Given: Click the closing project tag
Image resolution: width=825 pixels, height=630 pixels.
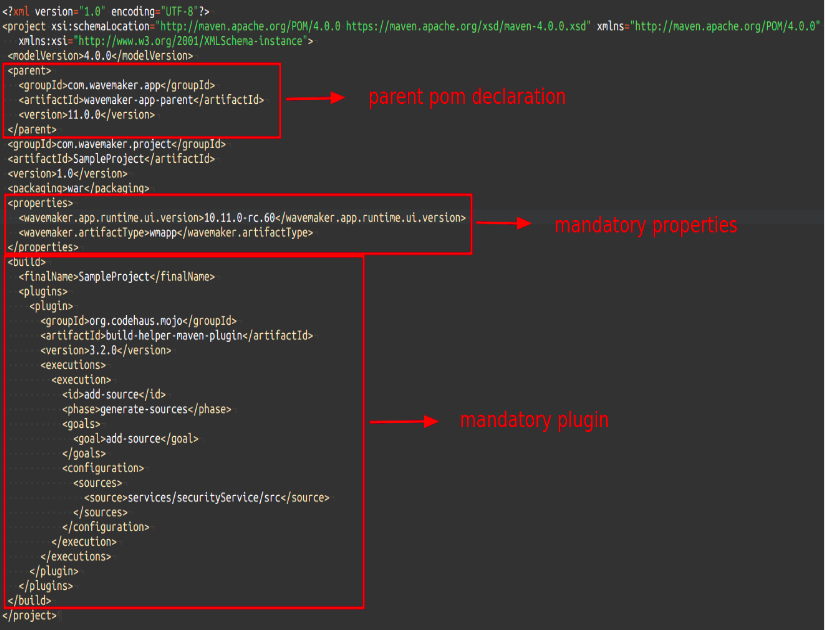Looking at the screenshot, I should point(29,615).
